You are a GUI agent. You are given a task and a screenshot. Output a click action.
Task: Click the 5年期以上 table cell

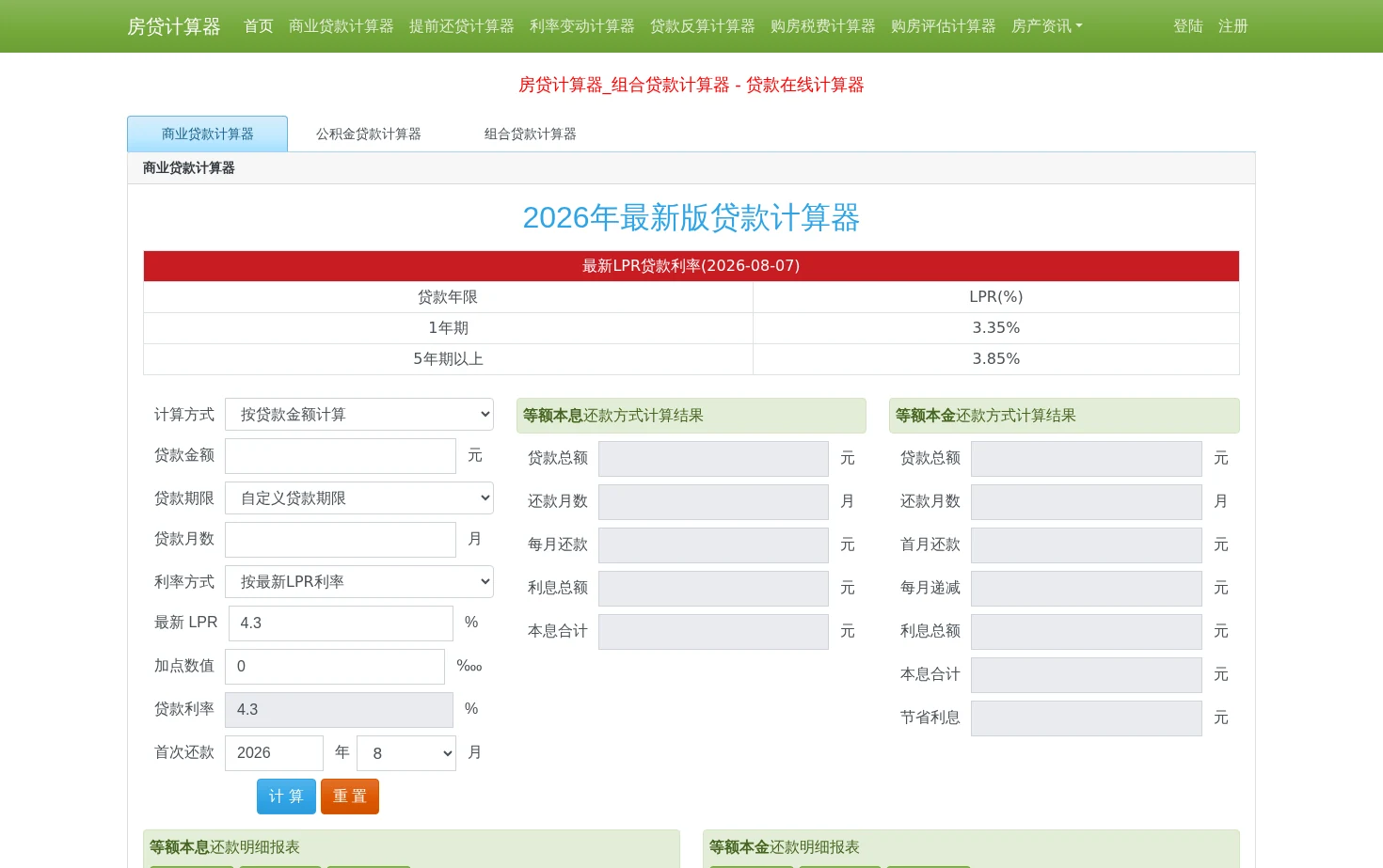coord(448,359)
